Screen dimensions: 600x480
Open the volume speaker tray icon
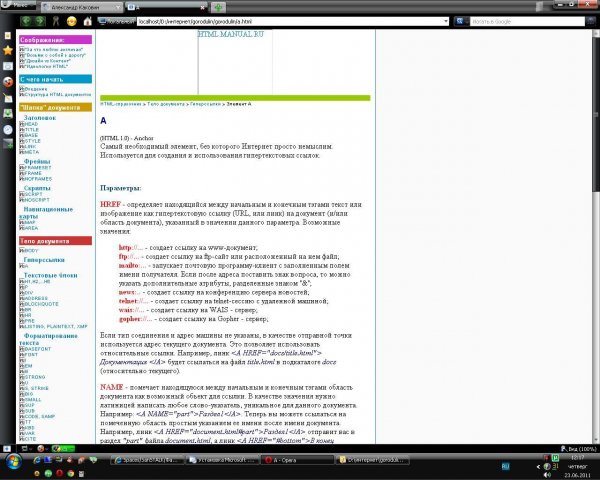[x=547, y=475]
